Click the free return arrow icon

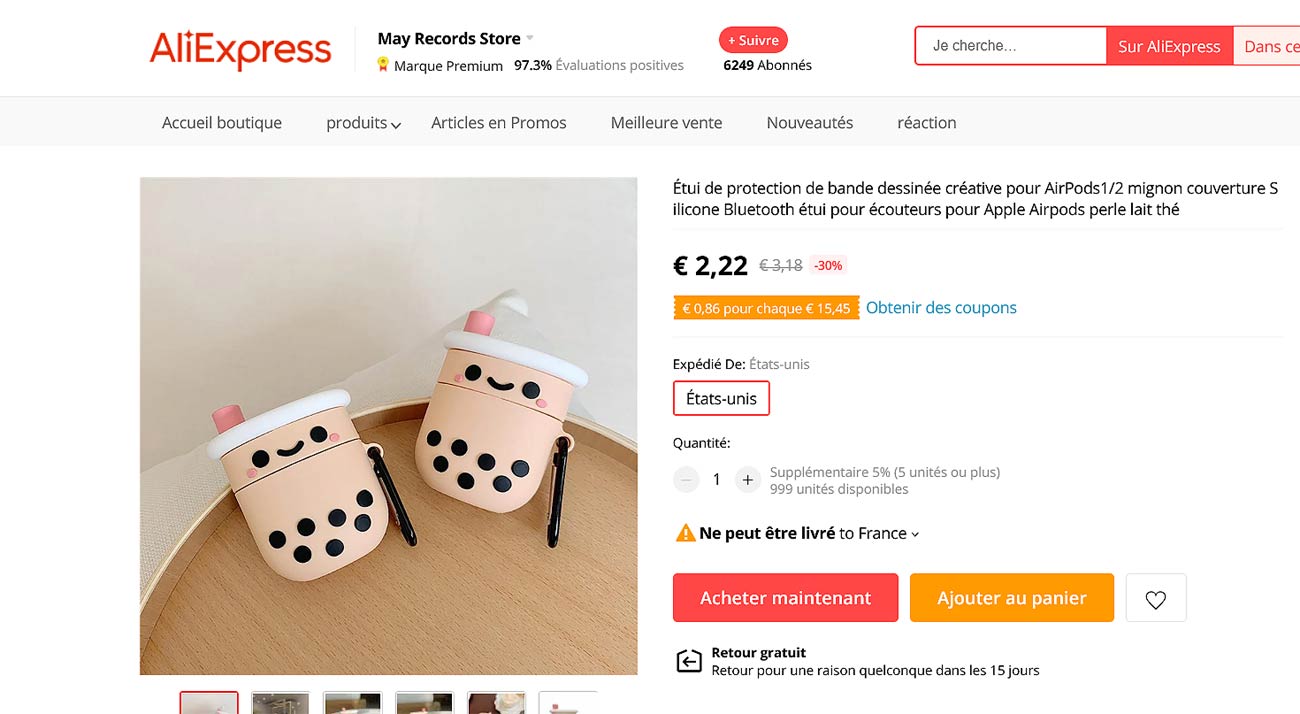[x=689, y=661]
